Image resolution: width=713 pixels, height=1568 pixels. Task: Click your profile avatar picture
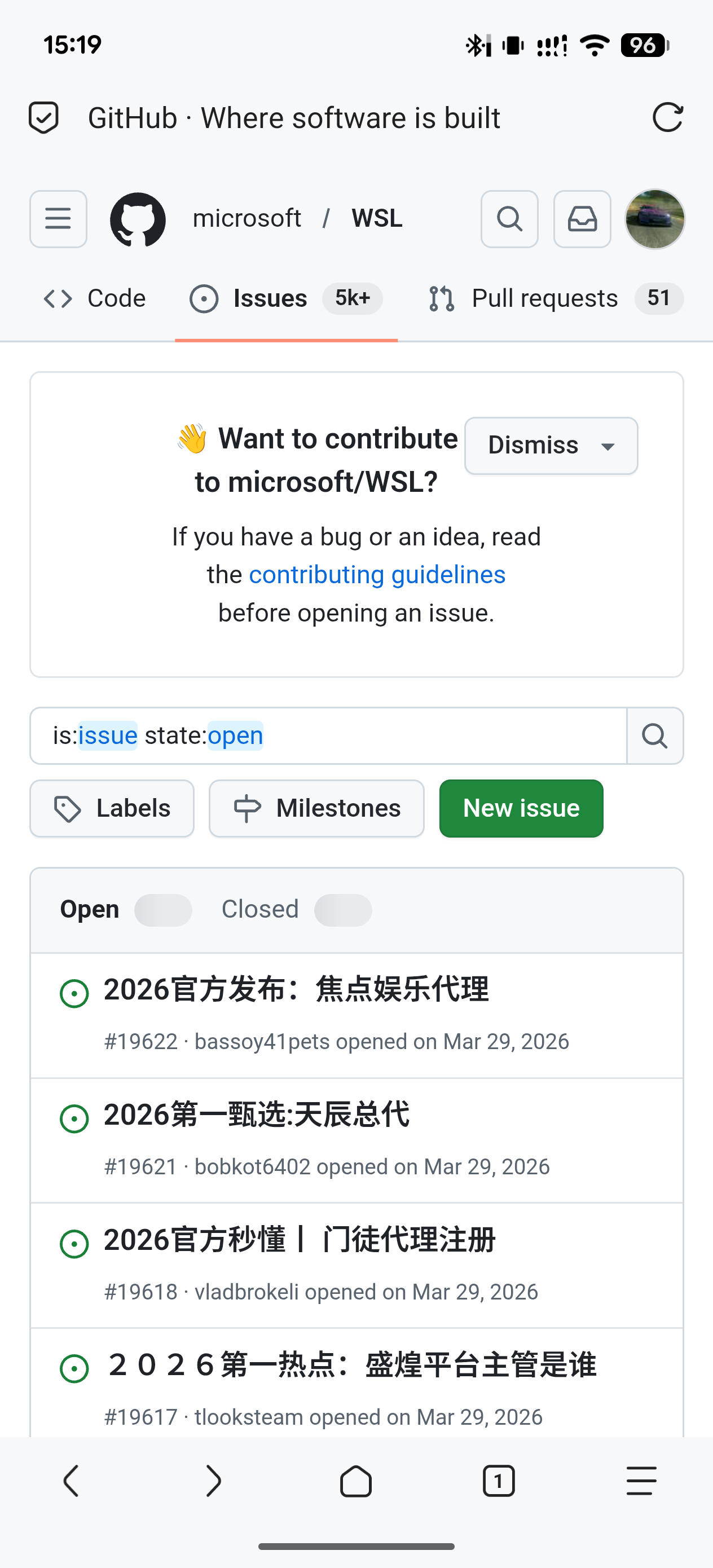click(x=655, y=219)
